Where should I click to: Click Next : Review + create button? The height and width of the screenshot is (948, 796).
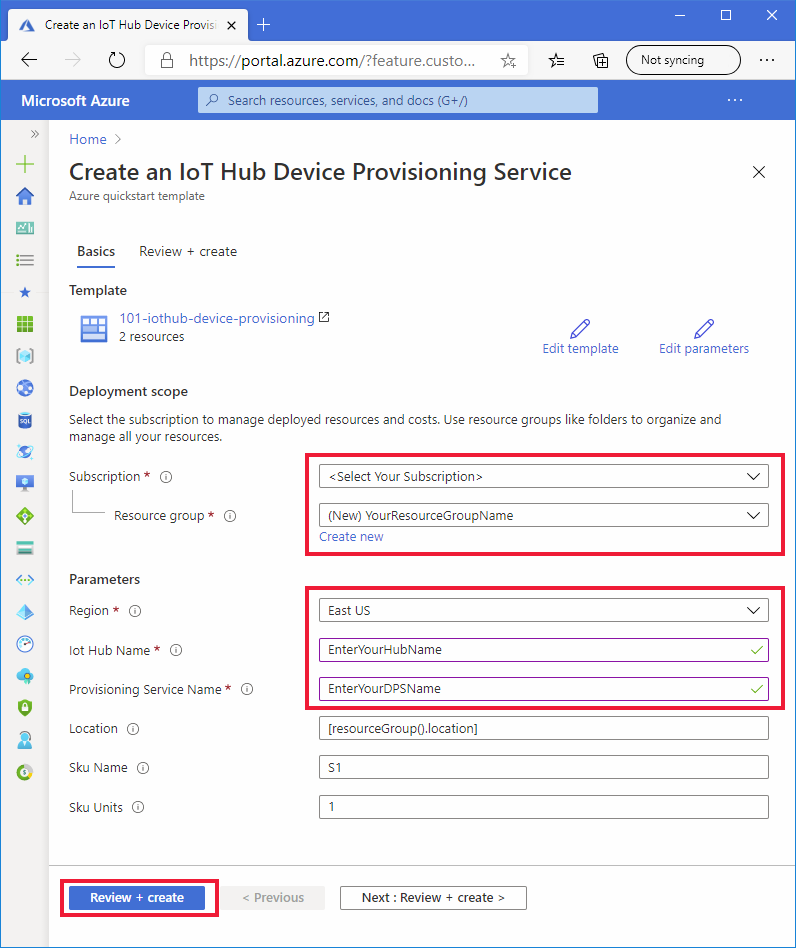433,898
